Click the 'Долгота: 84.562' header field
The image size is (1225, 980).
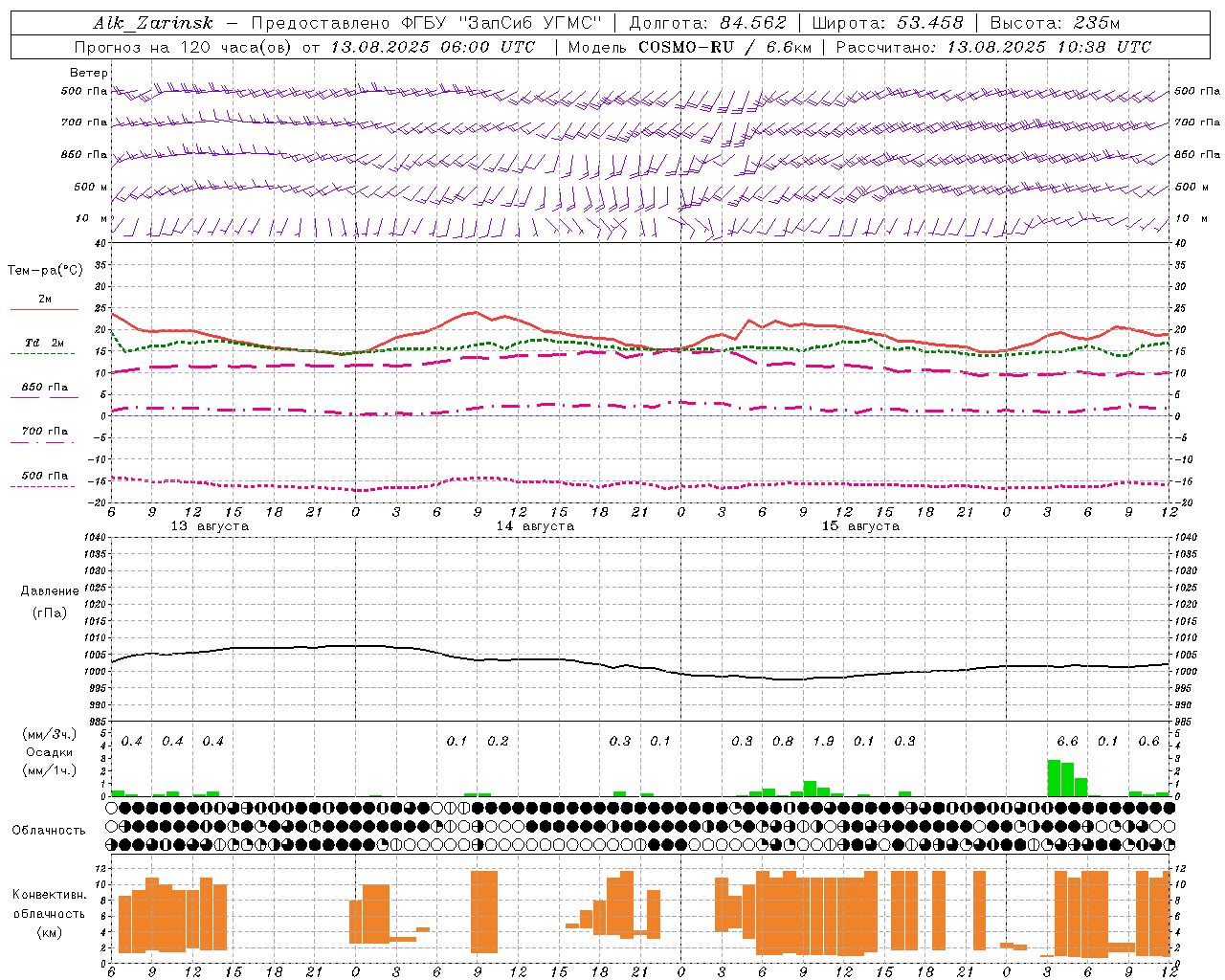708,23
